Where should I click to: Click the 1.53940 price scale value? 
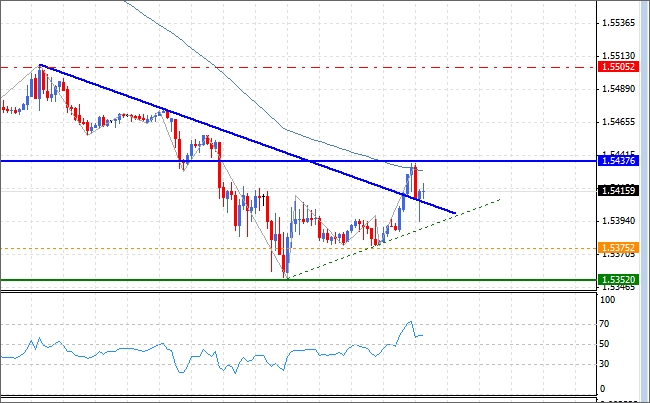[x=618, y=221]
